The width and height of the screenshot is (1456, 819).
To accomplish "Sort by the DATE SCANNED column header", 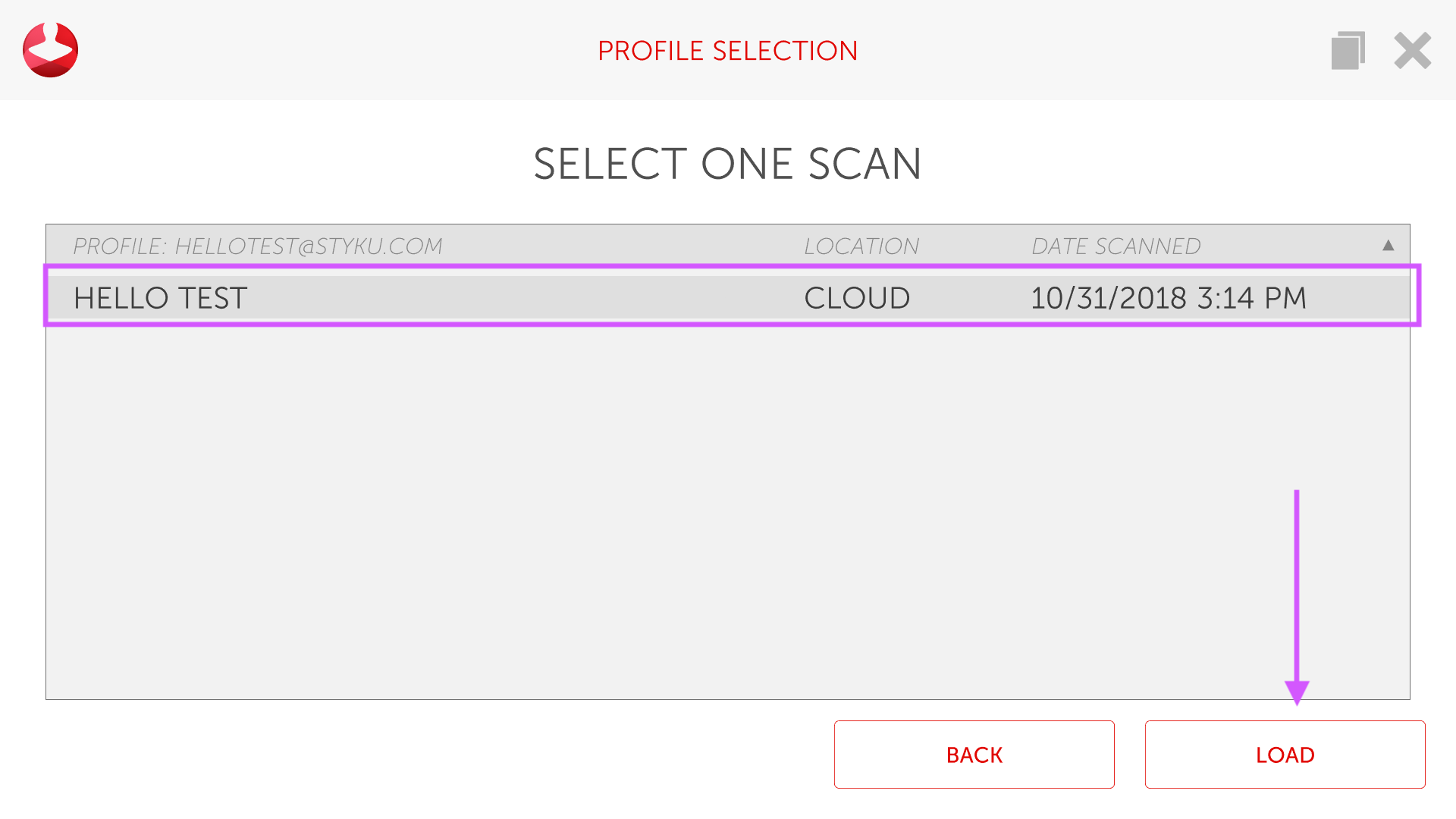I will click(1116, 246).
